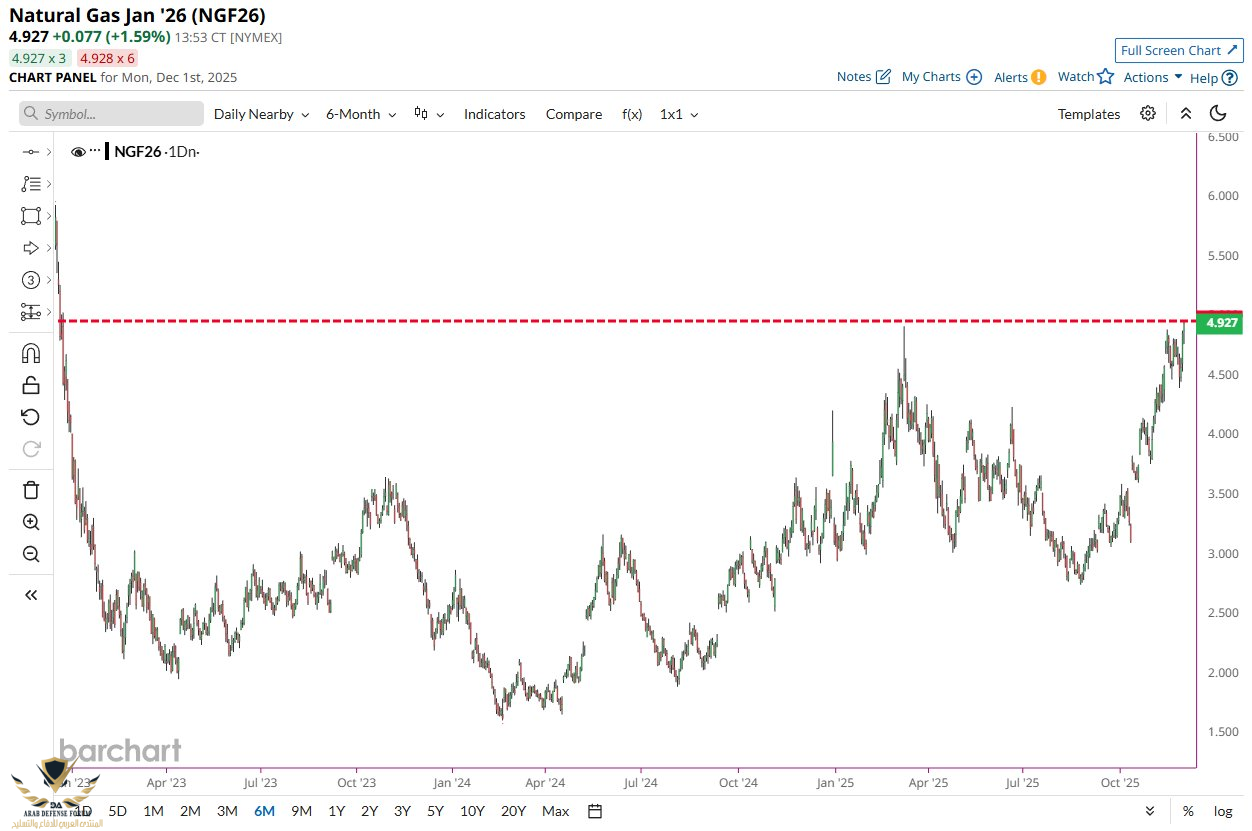
Task: Open the Indicators menu
Action: click(494, 114)
